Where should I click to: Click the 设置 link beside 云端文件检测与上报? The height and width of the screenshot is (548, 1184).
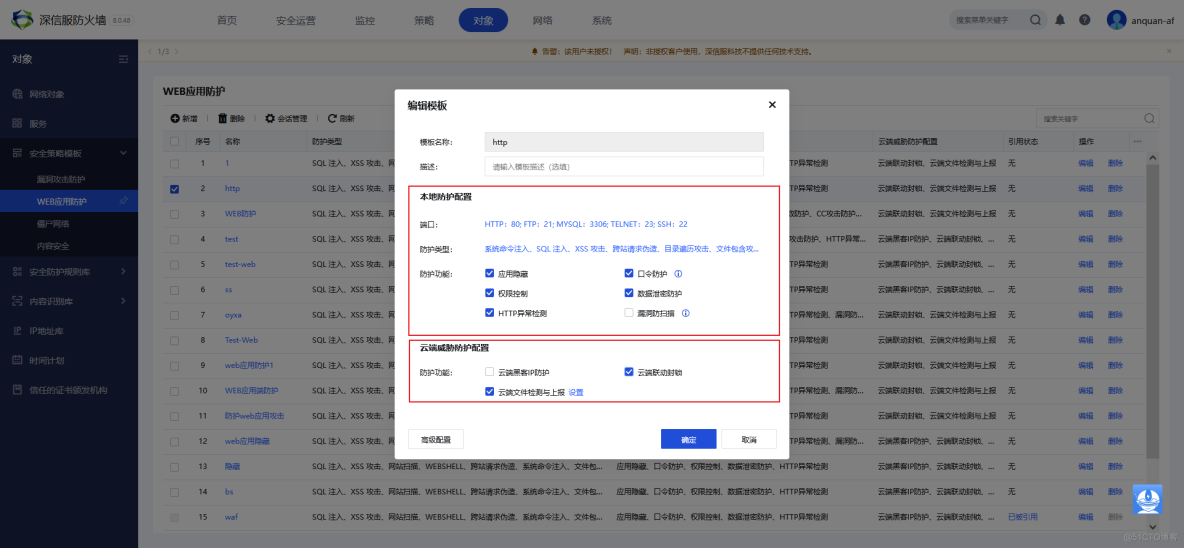coord(576,393)
